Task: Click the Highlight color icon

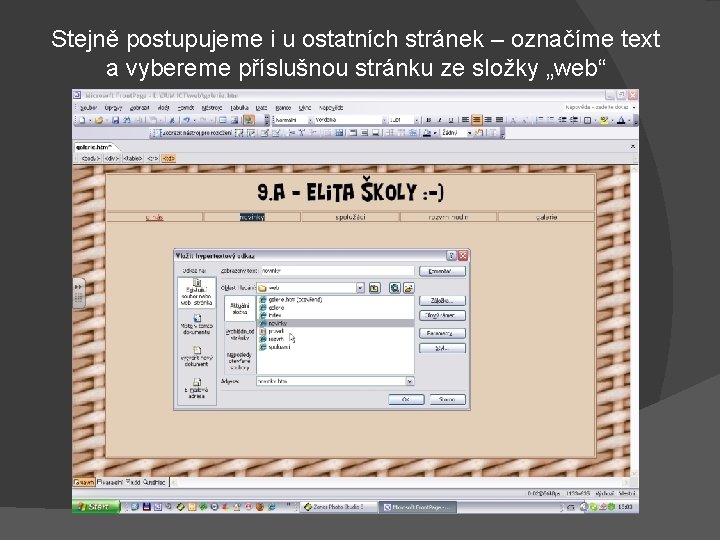Action: (x=604, y=120)
